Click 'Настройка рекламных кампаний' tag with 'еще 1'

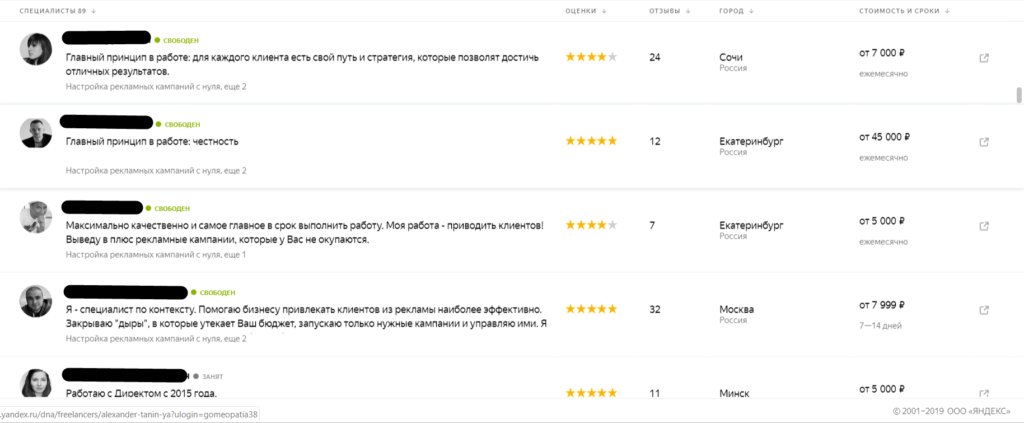click(x=156, y=255)
